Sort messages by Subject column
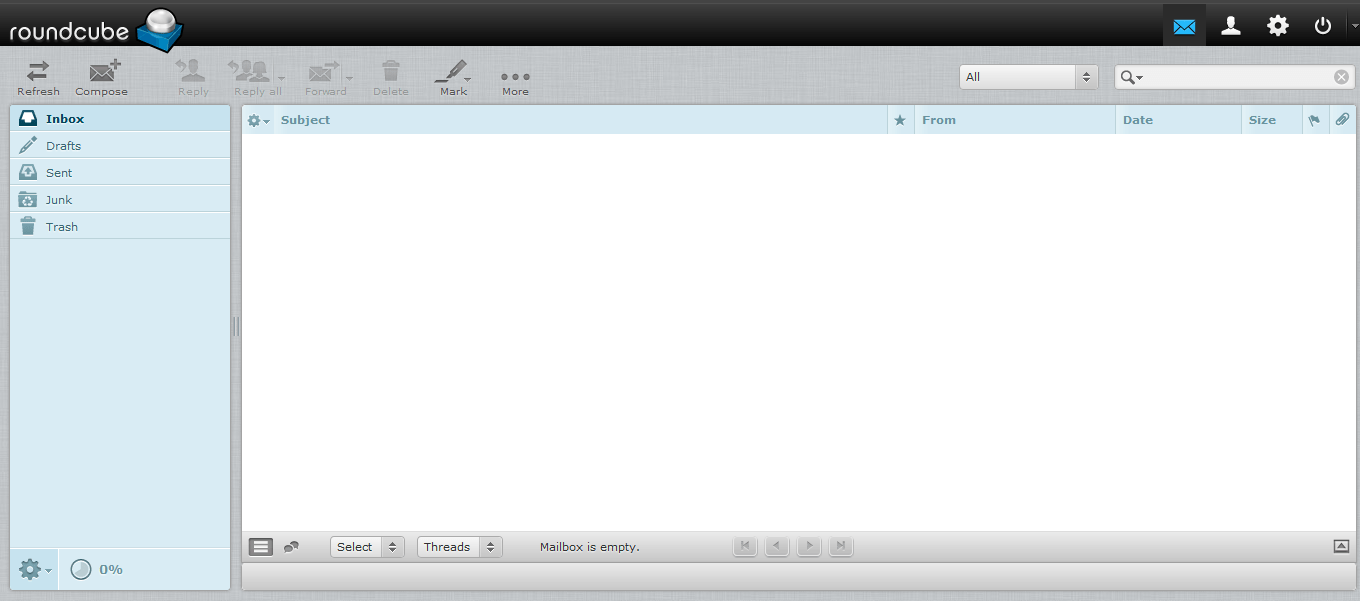The height and width of the screenshot is (601, 1360). tap(305, 120)
